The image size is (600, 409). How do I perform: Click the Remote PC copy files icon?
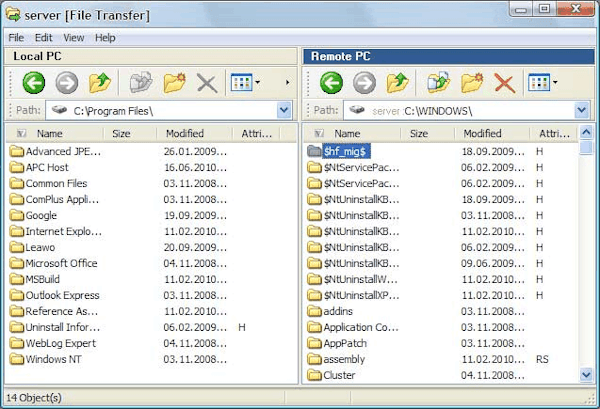tap(439, 82)
